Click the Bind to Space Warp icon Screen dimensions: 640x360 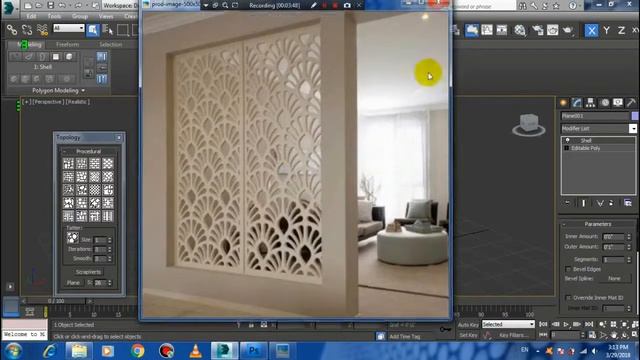[x=42, y=30]
